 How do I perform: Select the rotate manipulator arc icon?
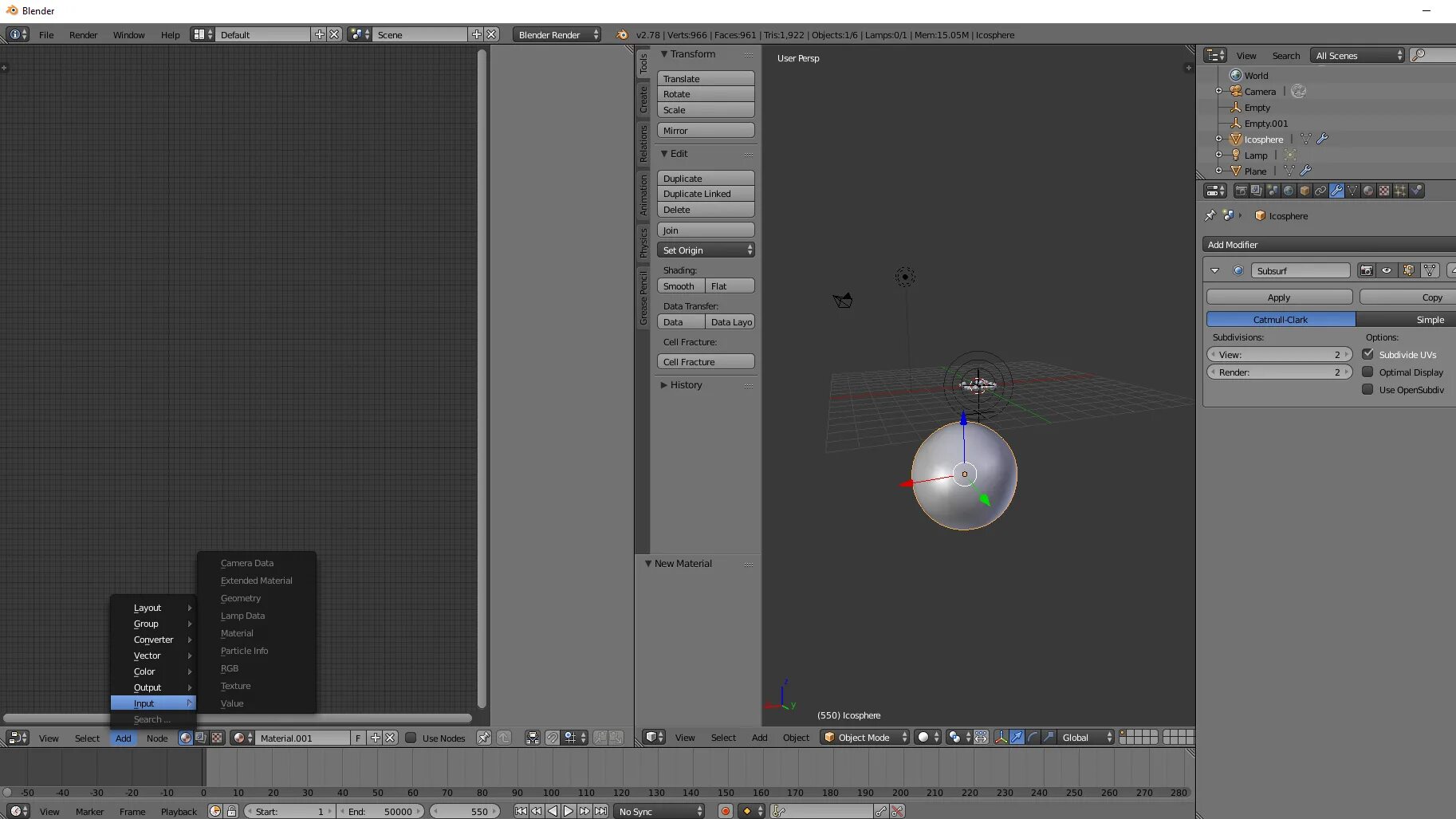click(1033, 737)
